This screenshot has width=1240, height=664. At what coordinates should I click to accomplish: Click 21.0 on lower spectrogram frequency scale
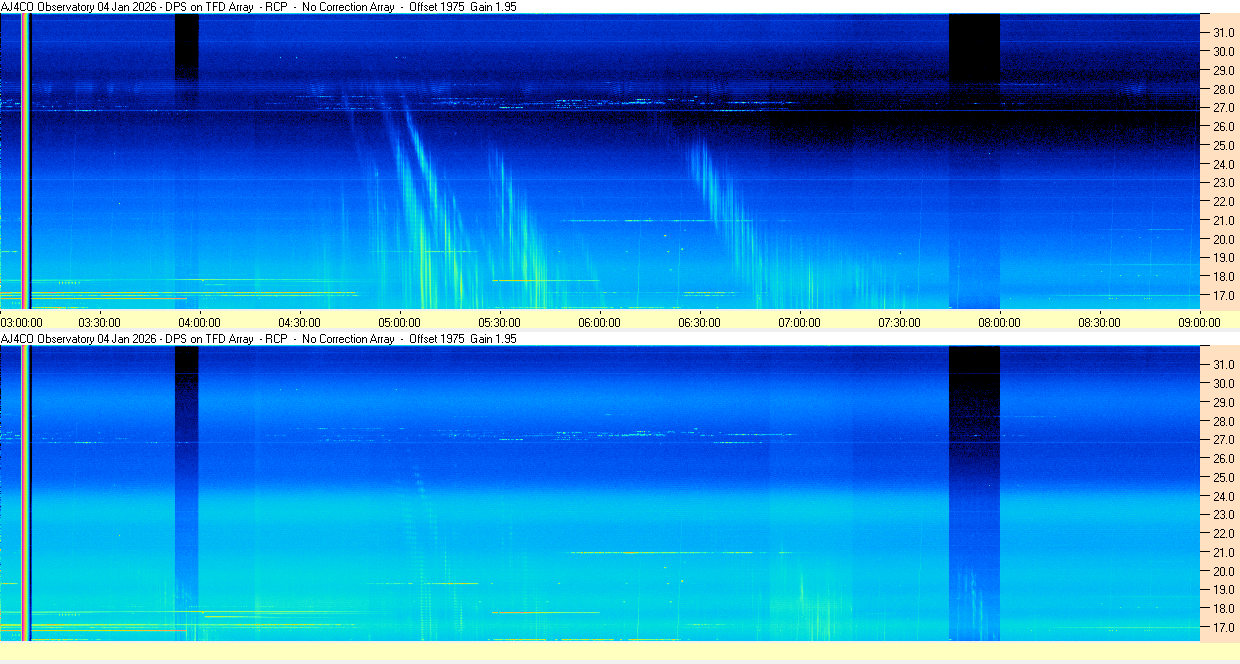(x=1224, y=552)
